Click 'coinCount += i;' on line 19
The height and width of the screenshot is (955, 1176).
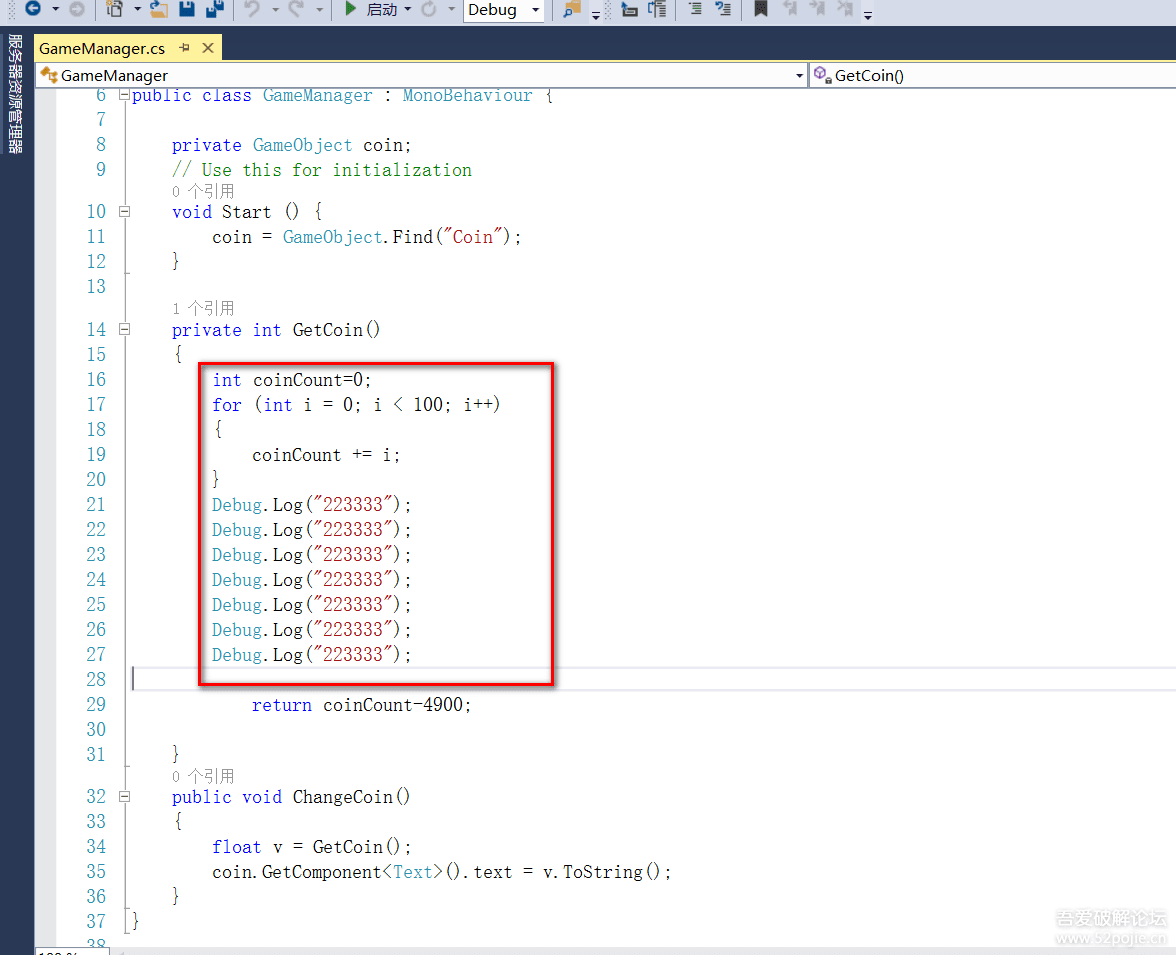pyautogui.click(x=326, y=455)
